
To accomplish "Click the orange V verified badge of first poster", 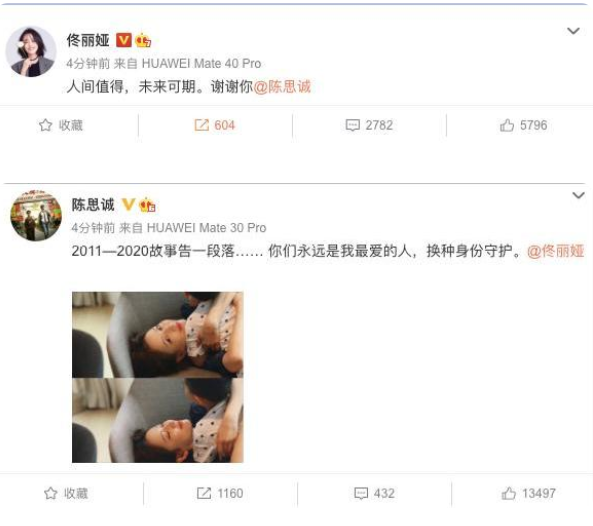I will click(124, 40).
